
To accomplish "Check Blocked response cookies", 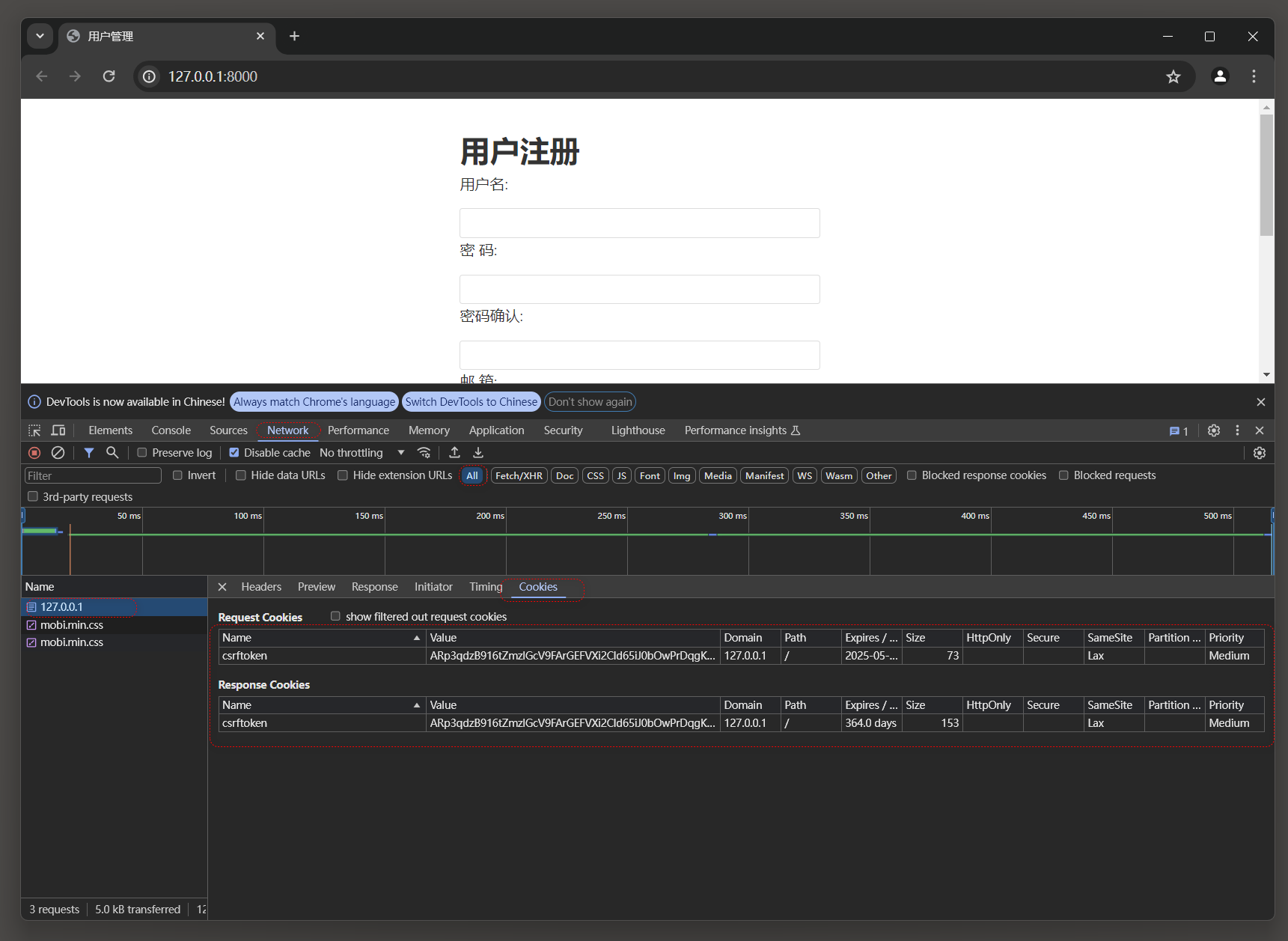I will [912, 475].
